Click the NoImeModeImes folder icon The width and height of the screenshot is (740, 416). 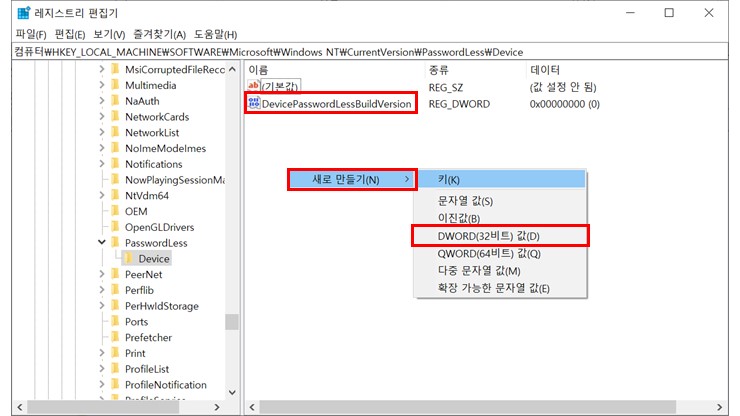(x=115, y=148)
